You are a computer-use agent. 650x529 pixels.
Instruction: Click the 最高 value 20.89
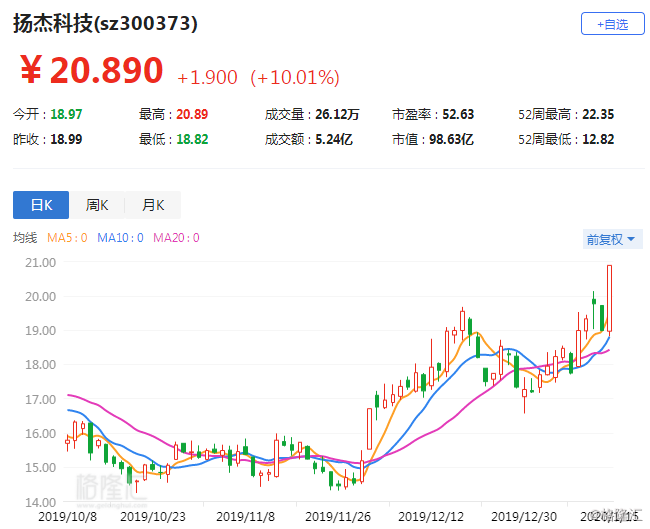(x=192, y=114)
